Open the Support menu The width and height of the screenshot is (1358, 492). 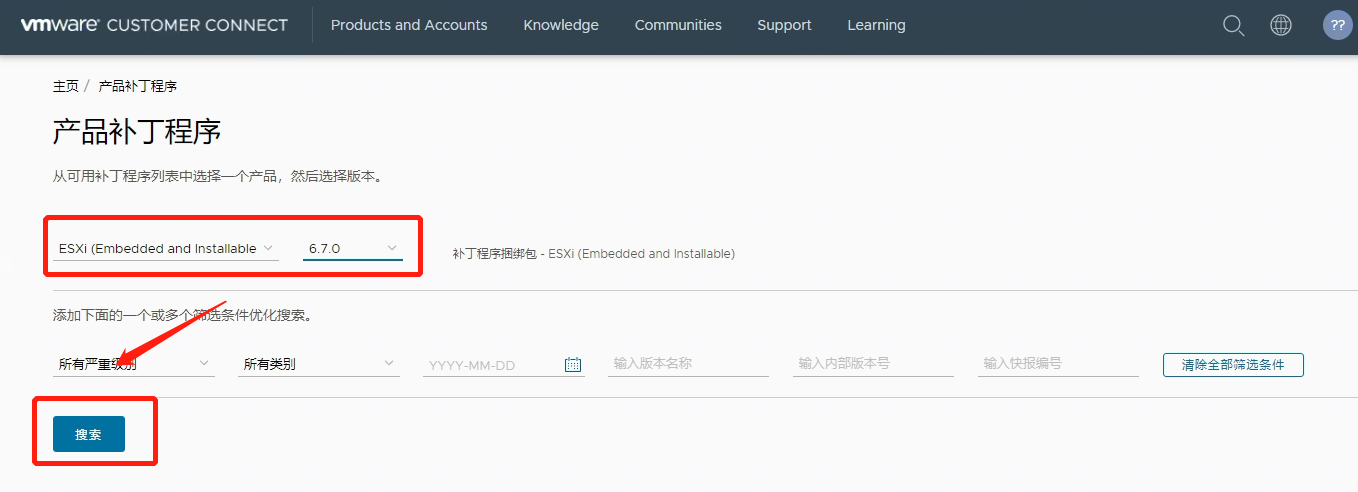[784, 25]
